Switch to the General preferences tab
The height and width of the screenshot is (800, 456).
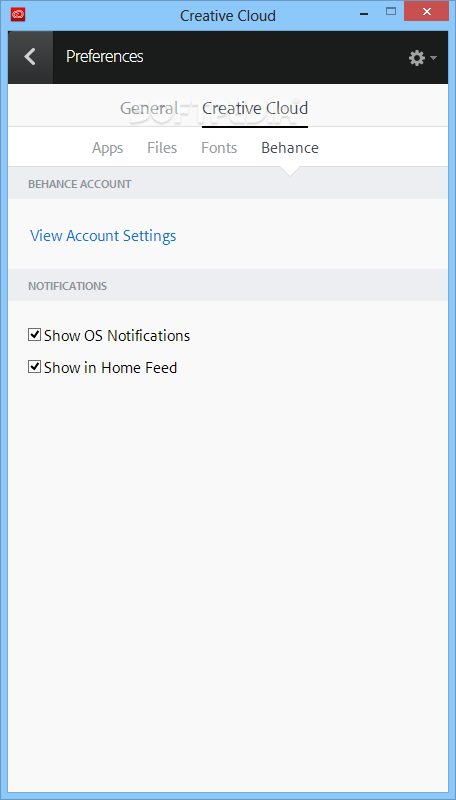point(148,108)
